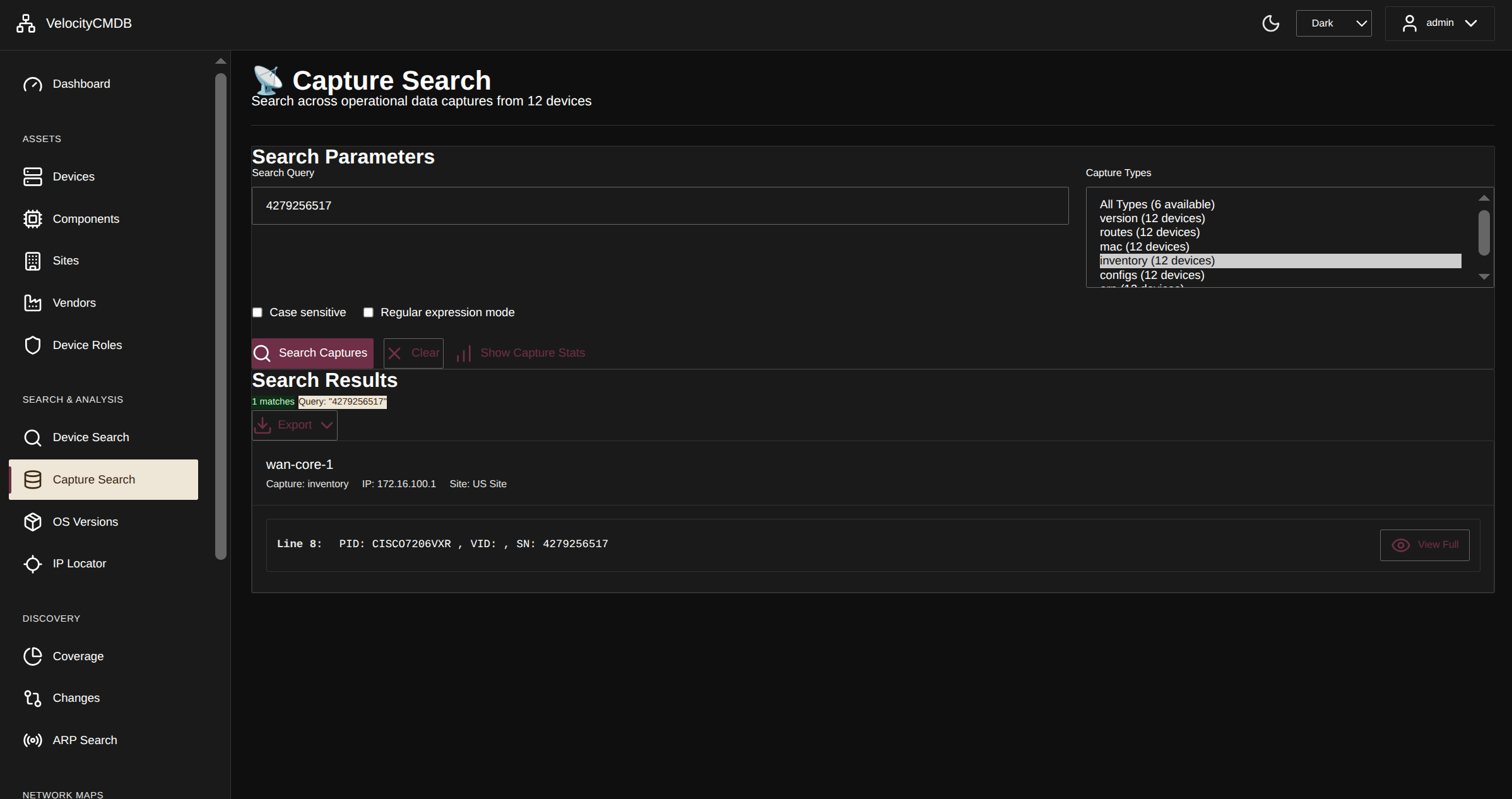Click sidebar scroll up arrow
Screen dimensions: 1512x799
220,61
